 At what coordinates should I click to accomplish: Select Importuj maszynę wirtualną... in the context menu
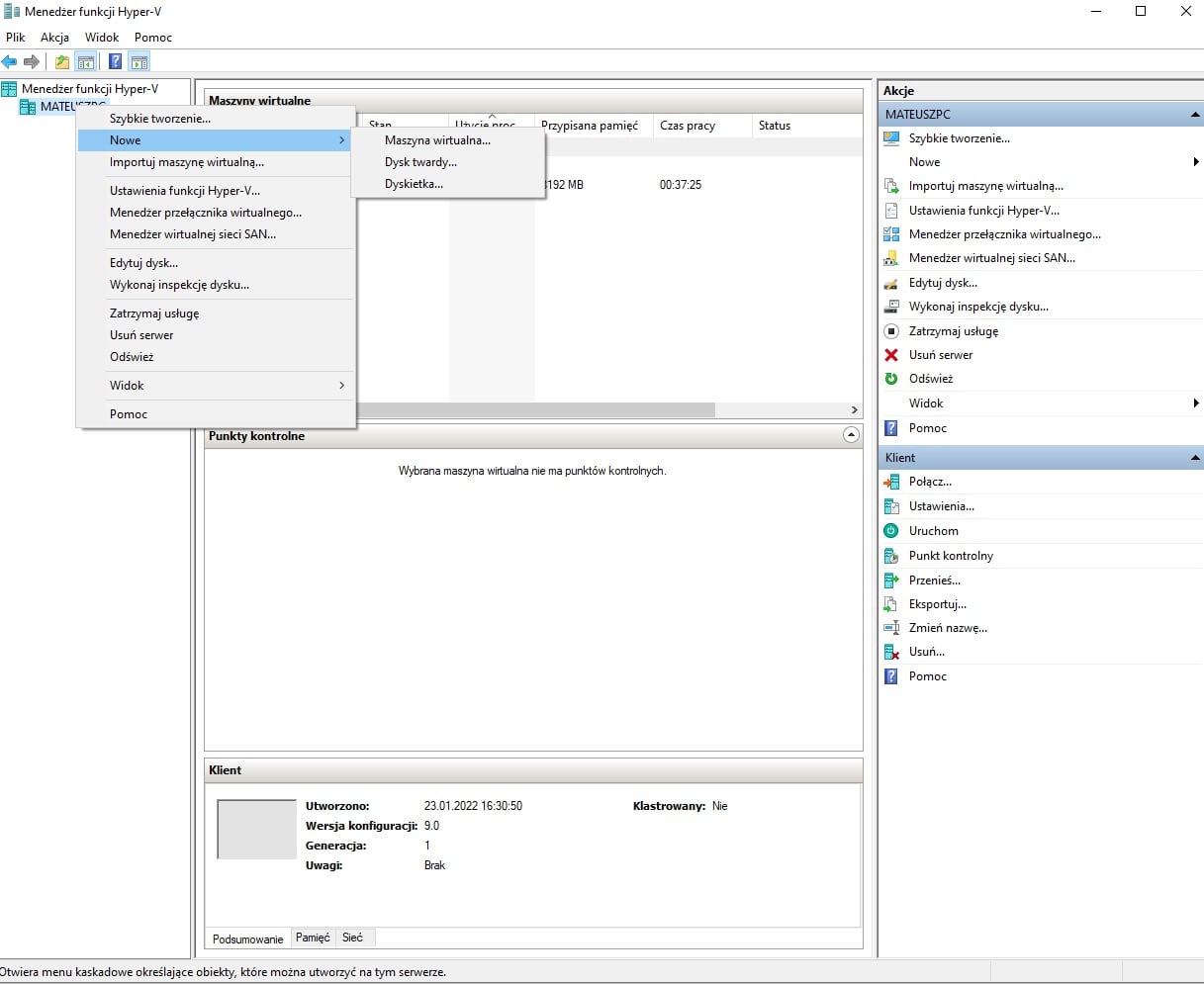216,162
